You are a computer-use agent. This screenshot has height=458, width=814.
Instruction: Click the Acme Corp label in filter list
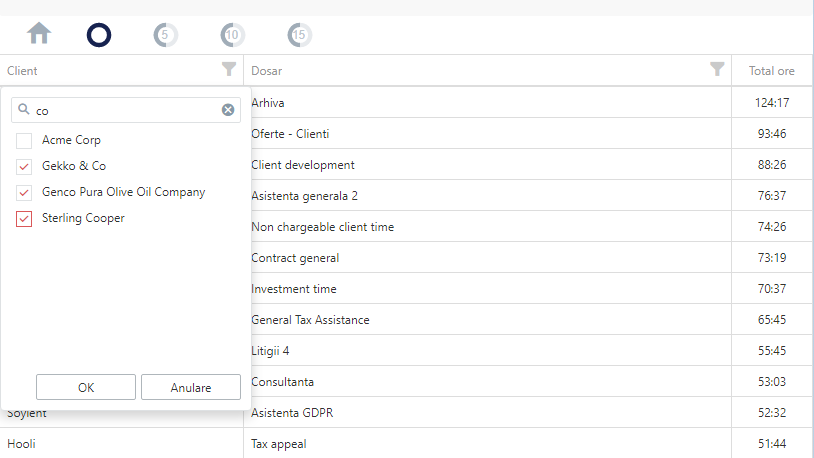(71, 140)
